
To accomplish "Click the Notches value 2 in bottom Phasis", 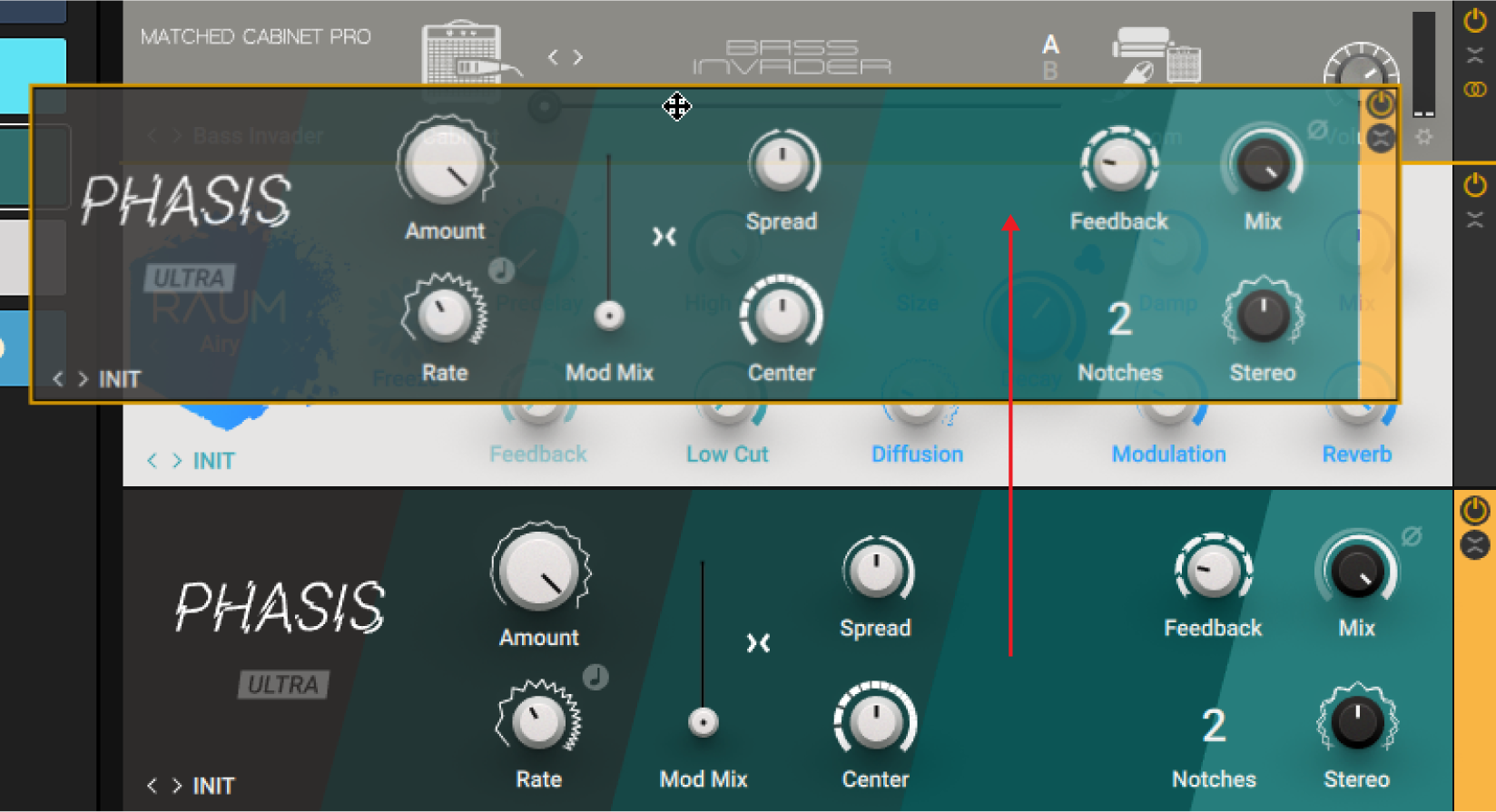I will [x=1214, y=726].
